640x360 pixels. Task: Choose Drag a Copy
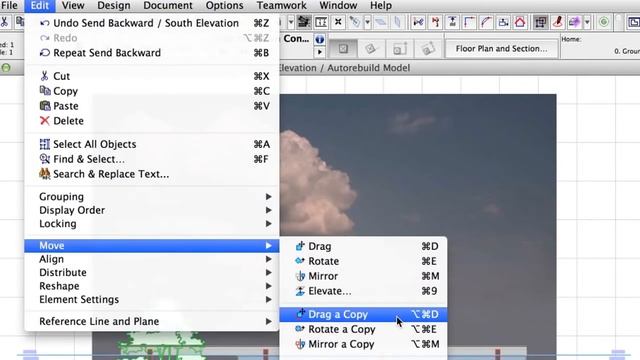(x=363, y=315)
